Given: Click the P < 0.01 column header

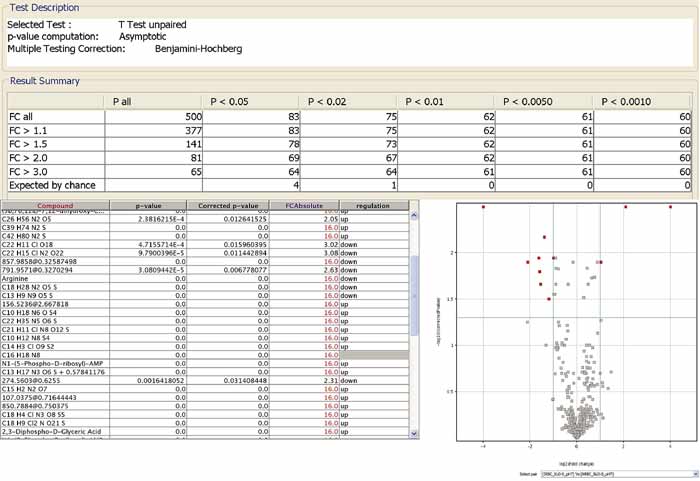Looking at the screenshot, I should [x=446, y=101].
